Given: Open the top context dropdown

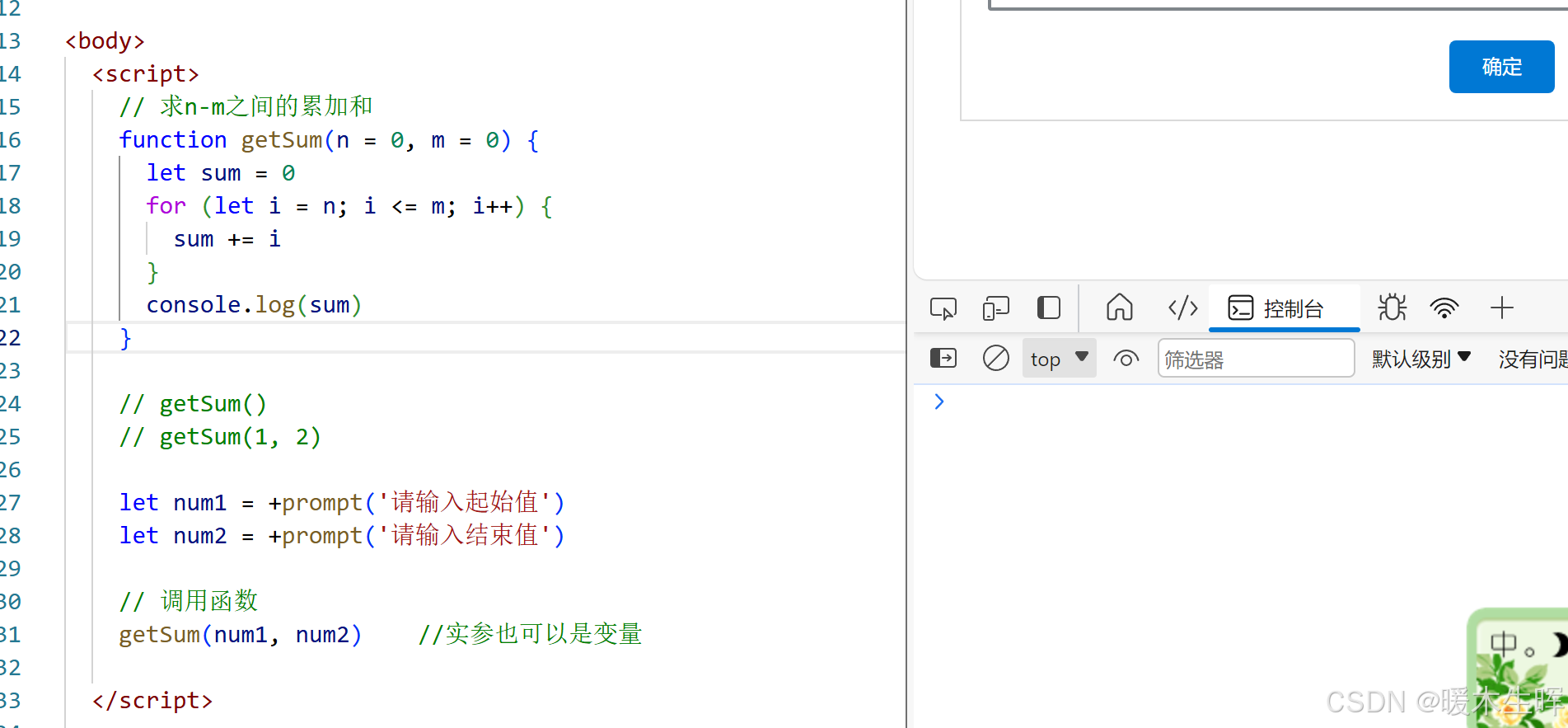Looking at the screenshot, I should click(1059, 359).
